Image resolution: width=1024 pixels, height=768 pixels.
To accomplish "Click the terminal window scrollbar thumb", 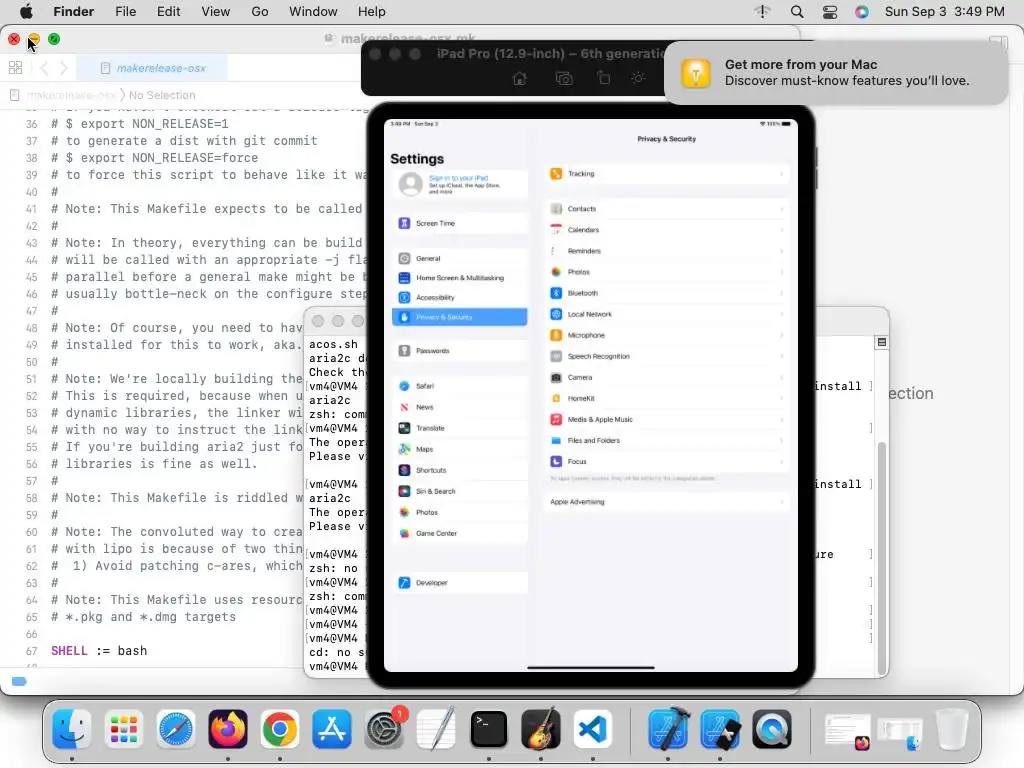I will coord(882,558).
